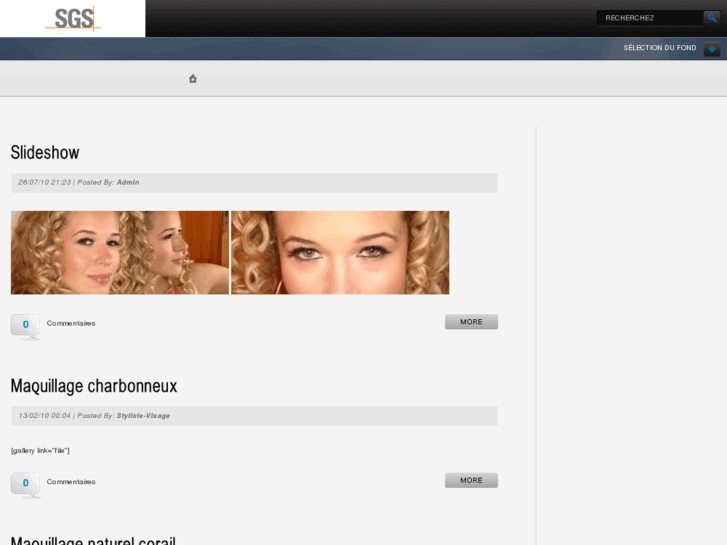Click MORE button for Maquillage charbonneux
The width and height of the screenshot is (727, 545).
[471, 481]
